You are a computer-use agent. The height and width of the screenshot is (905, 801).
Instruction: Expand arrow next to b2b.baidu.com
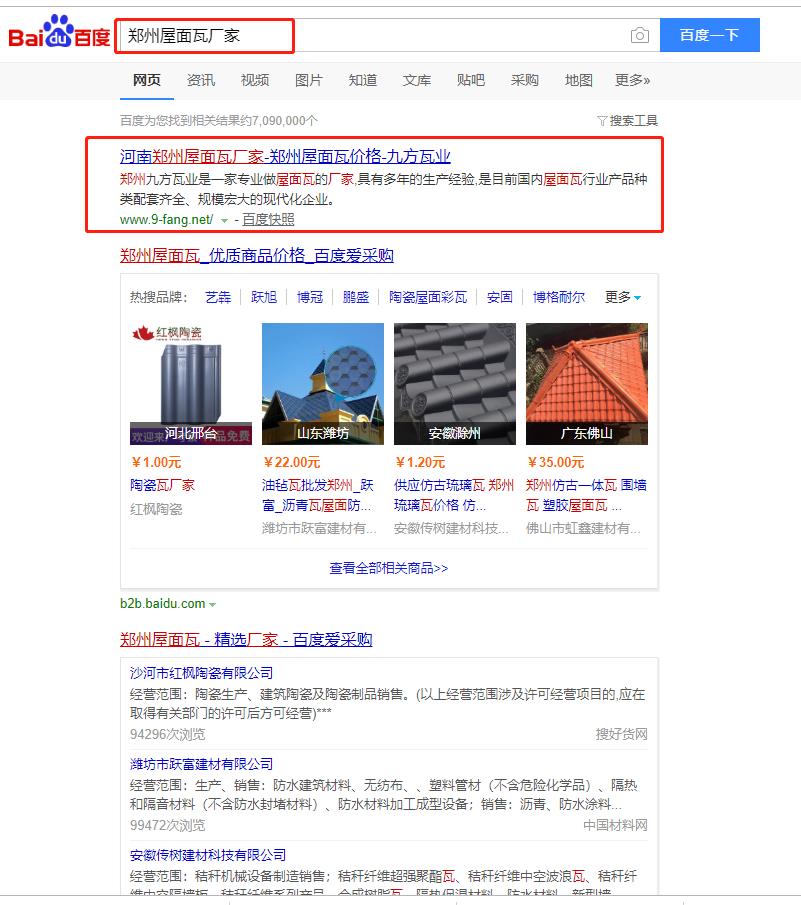tap(212, 605)
